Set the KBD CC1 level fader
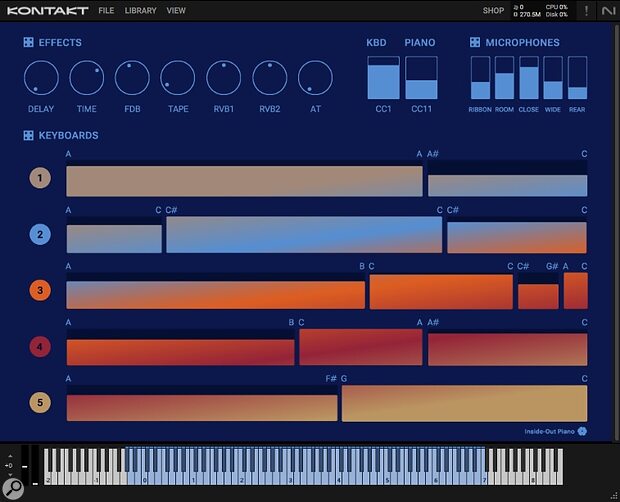The width and height of the screenshot is (620, 502). click(x=383, y=77)
